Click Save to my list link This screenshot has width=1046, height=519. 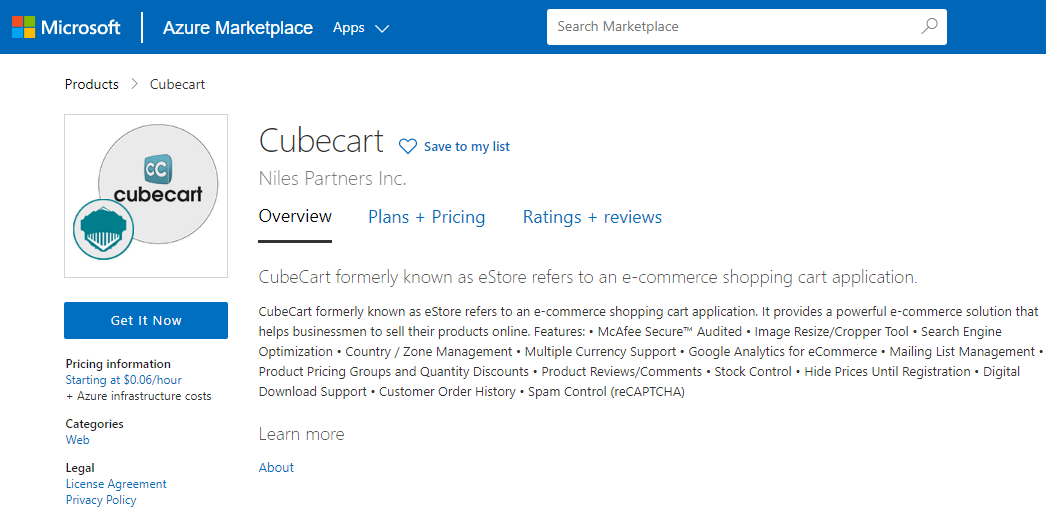(467, 147)
